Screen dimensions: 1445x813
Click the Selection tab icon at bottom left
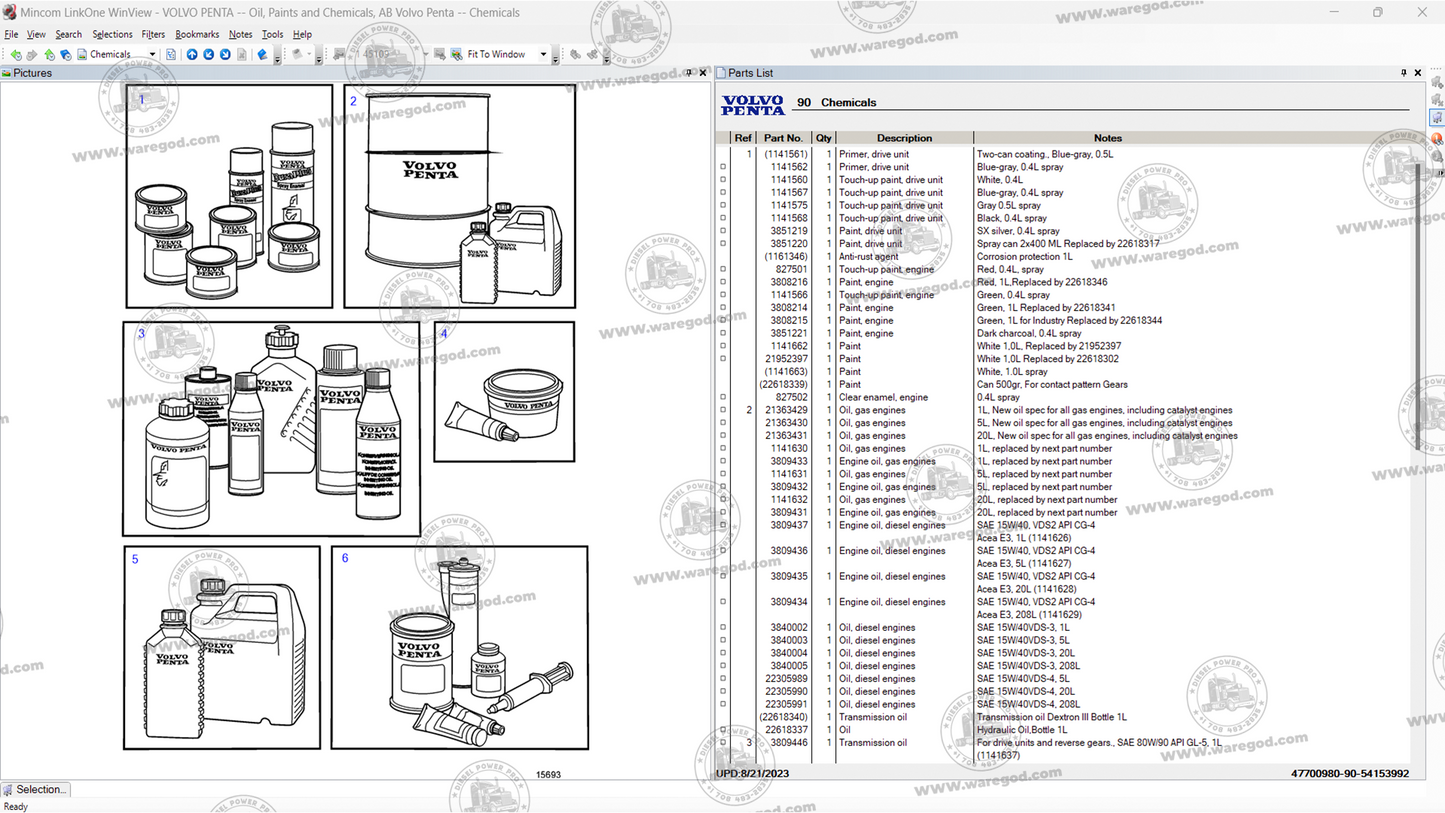(9, 790)
